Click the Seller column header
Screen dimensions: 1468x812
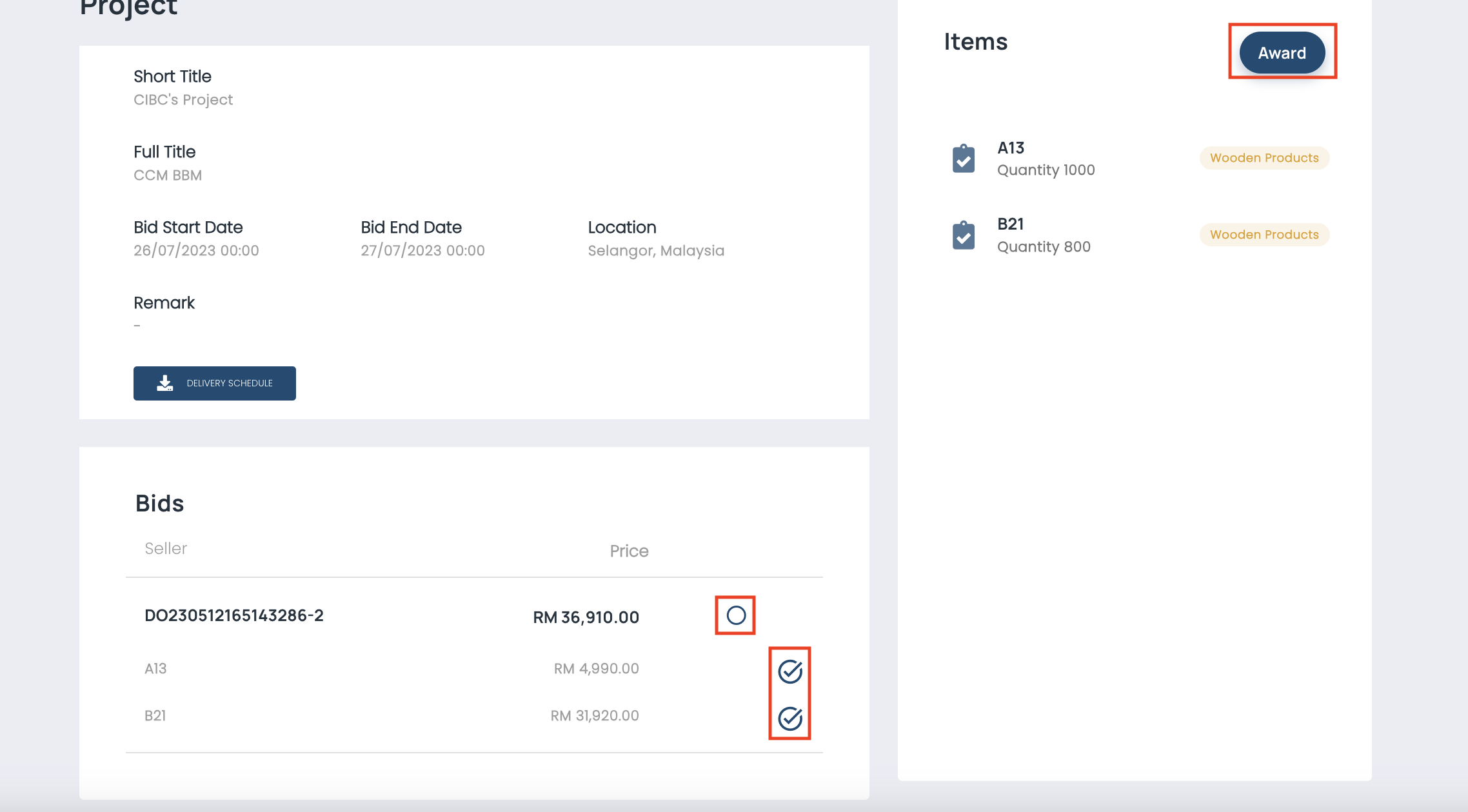(166, 549)
